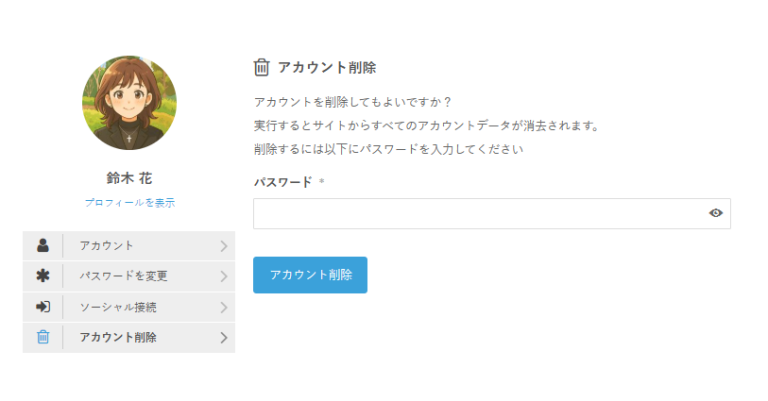Click the パスワード field label
Viewport: 768px width, 401px height.
coord(283,182)
